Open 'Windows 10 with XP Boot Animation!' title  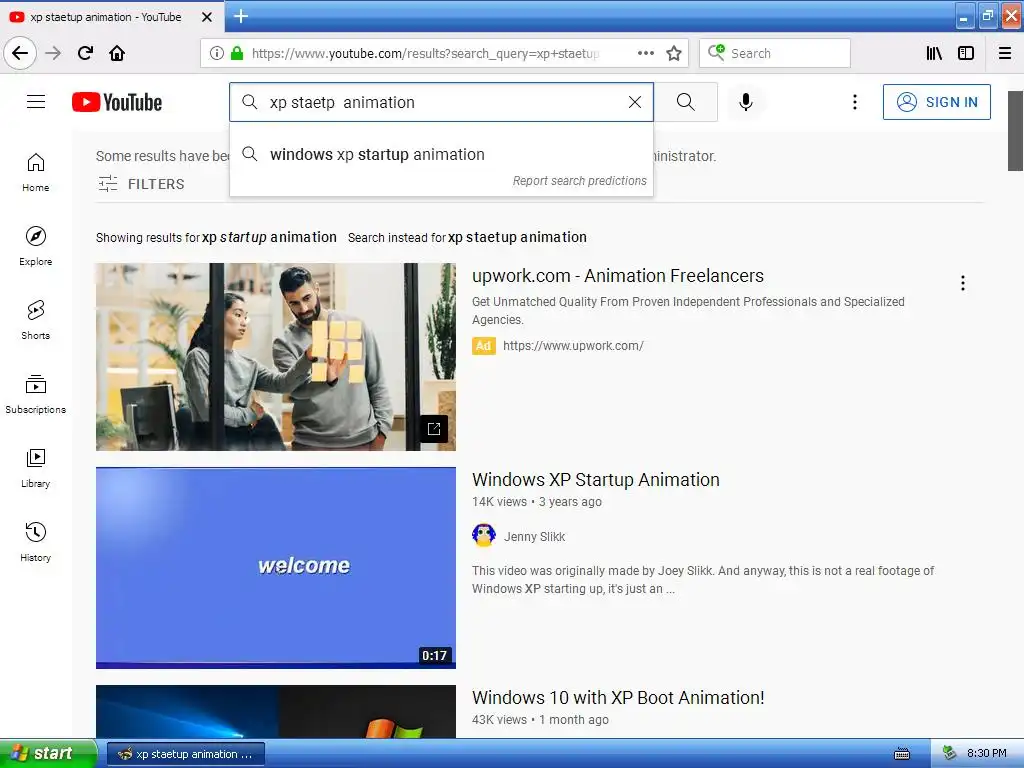(x=618, y=697)
